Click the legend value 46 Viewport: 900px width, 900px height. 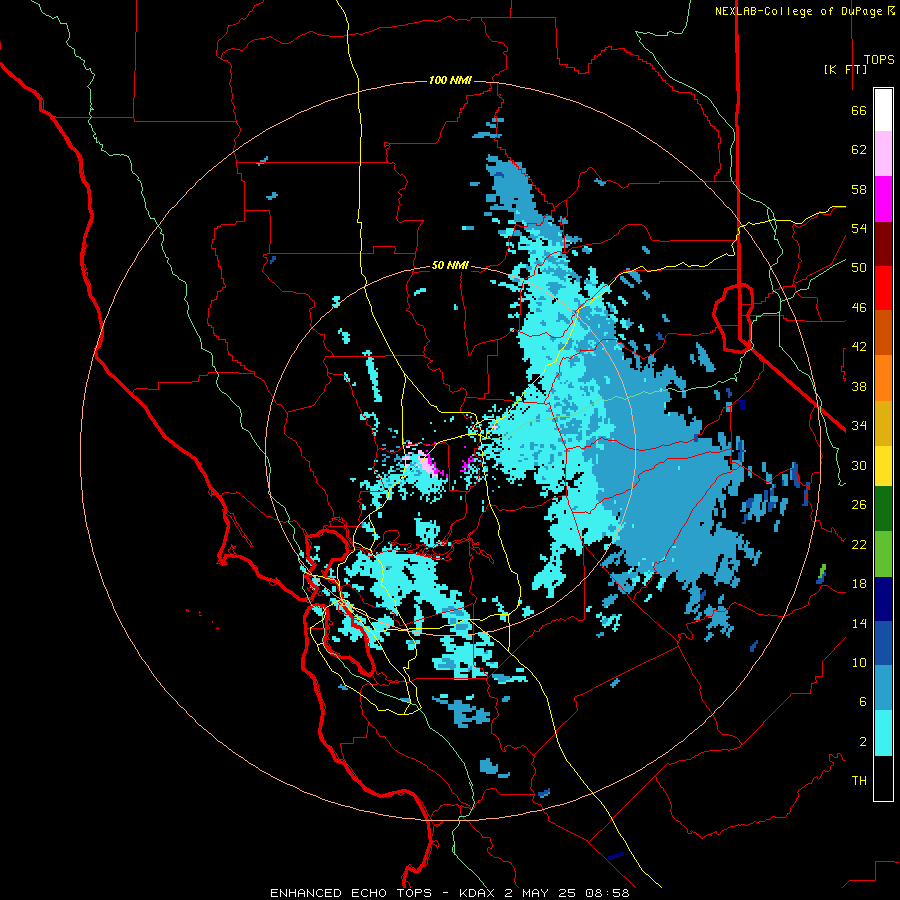pos(859,308)
